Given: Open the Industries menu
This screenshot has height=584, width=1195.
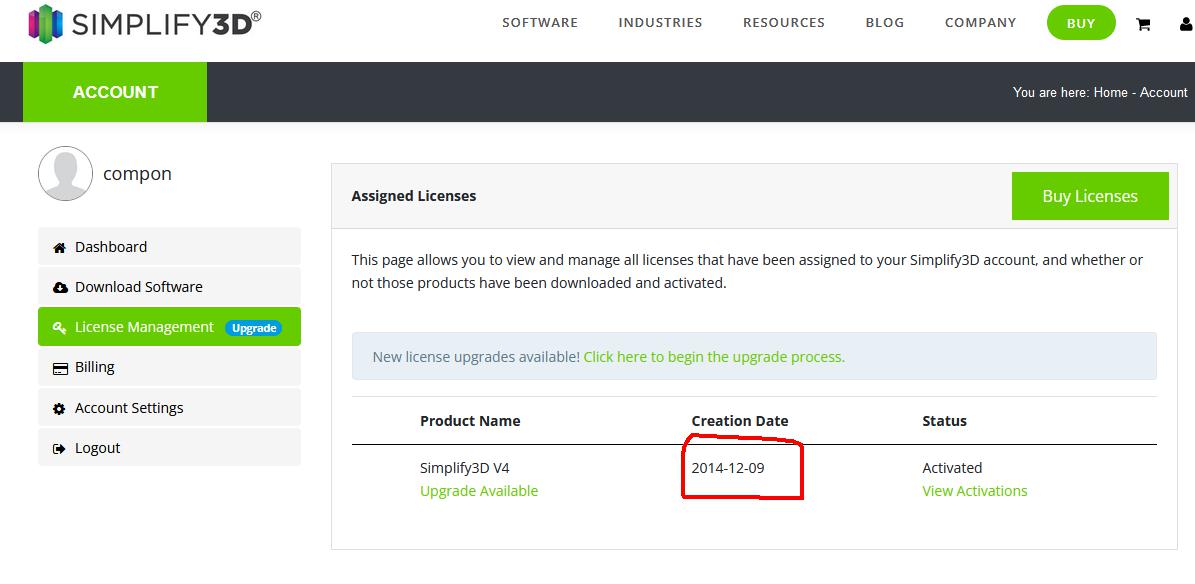Looking at the screenshot, I should tap(660, 23).
